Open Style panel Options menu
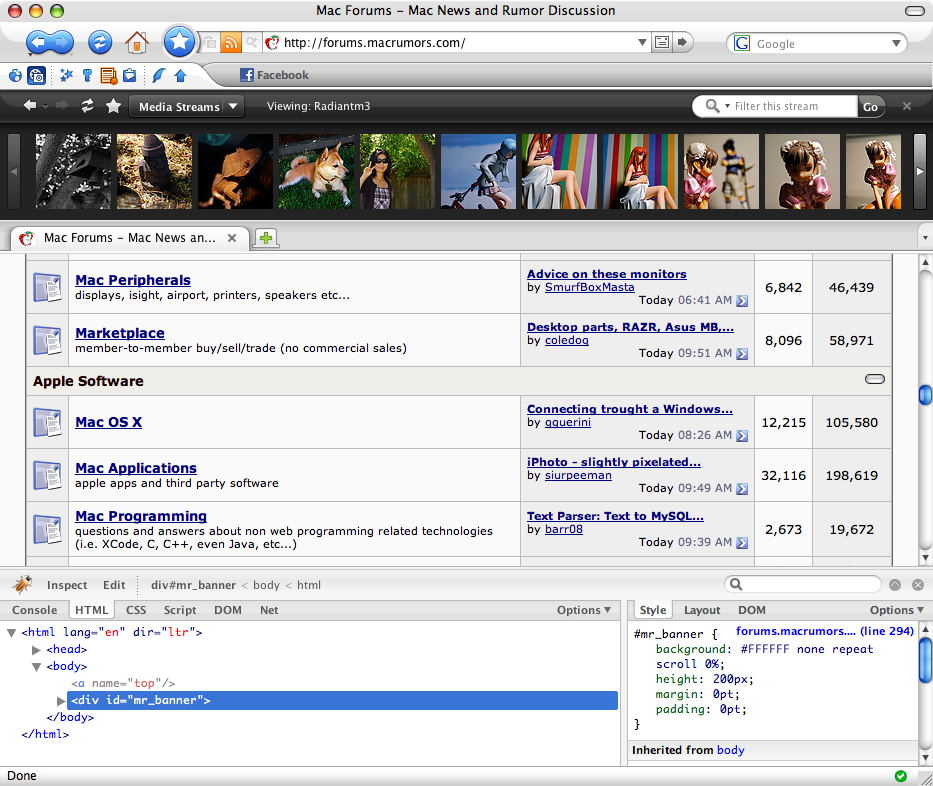Viewport: 933px width, 786px height. click(897, 610)
